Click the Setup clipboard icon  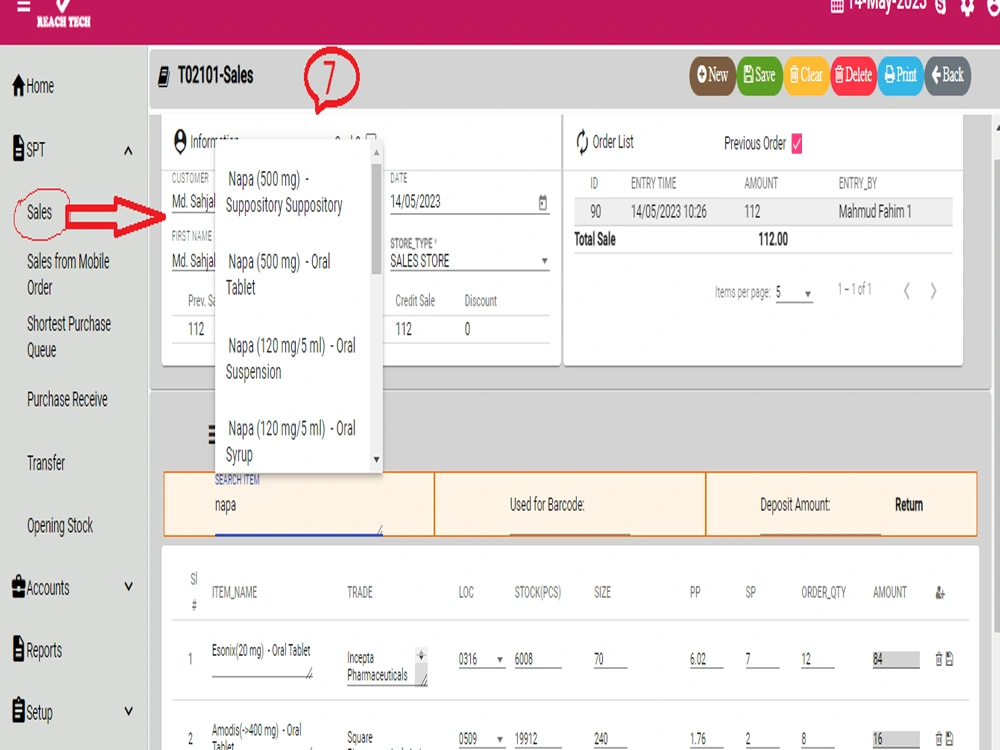click(x=18, y=710)
